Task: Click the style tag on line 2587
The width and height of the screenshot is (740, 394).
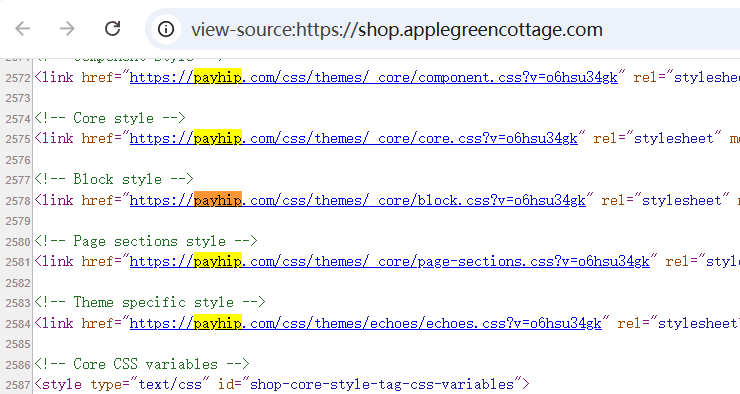Action: tap(282, 385)
